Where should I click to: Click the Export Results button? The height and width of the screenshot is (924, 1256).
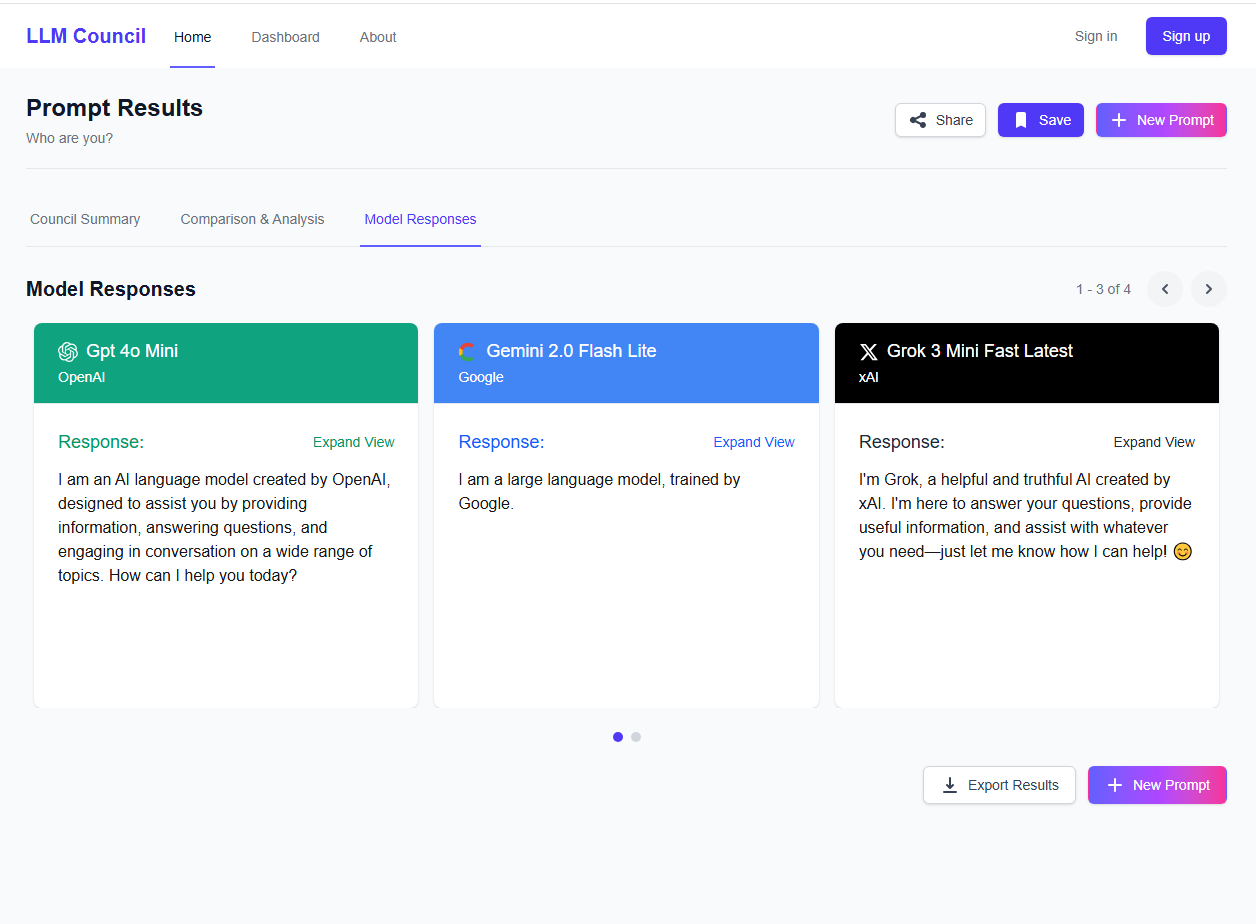point(999,785)
